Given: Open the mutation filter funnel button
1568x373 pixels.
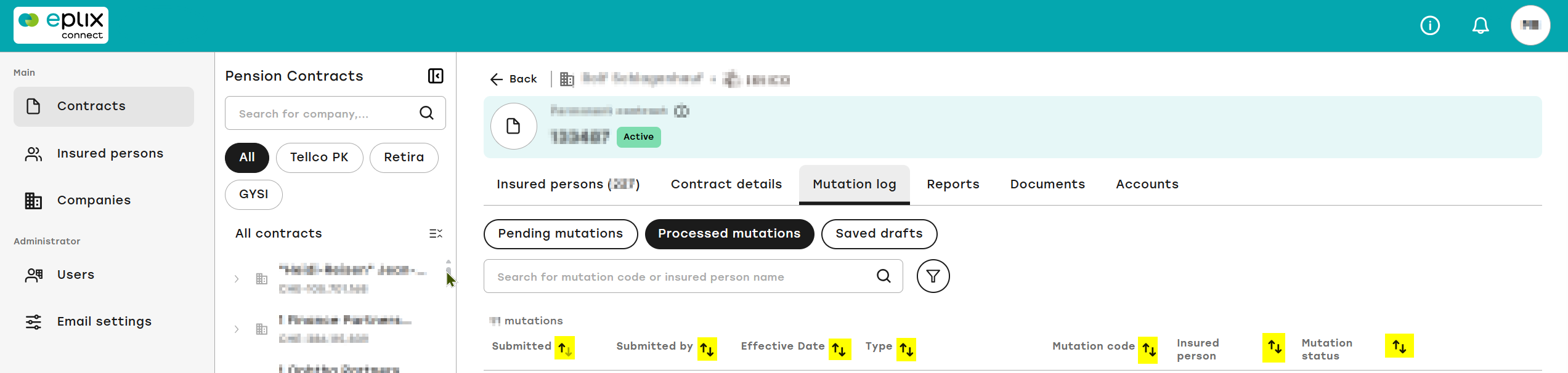Looking at the screenshot, I should tap(933, 276).
